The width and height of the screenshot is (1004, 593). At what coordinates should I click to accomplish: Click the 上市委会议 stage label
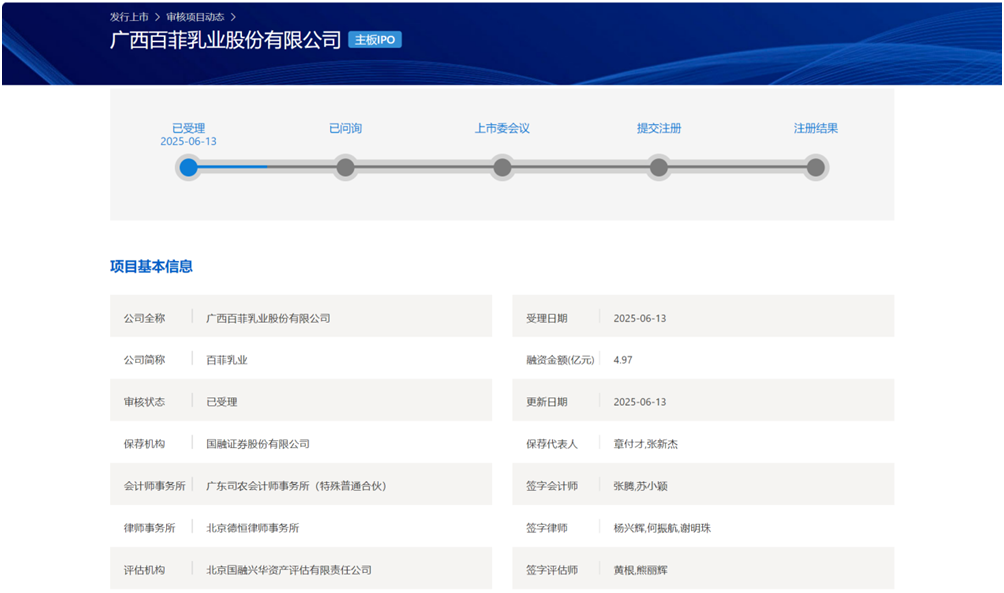pos(502,128)
